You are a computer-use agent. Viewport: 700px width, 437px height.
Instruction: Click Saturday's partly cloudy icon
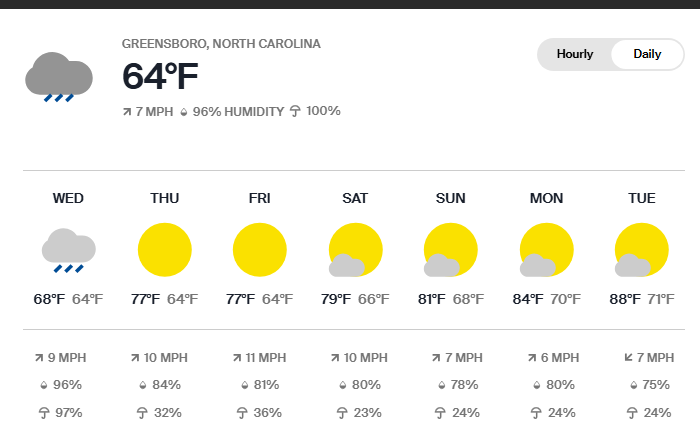tap(355, 251)
